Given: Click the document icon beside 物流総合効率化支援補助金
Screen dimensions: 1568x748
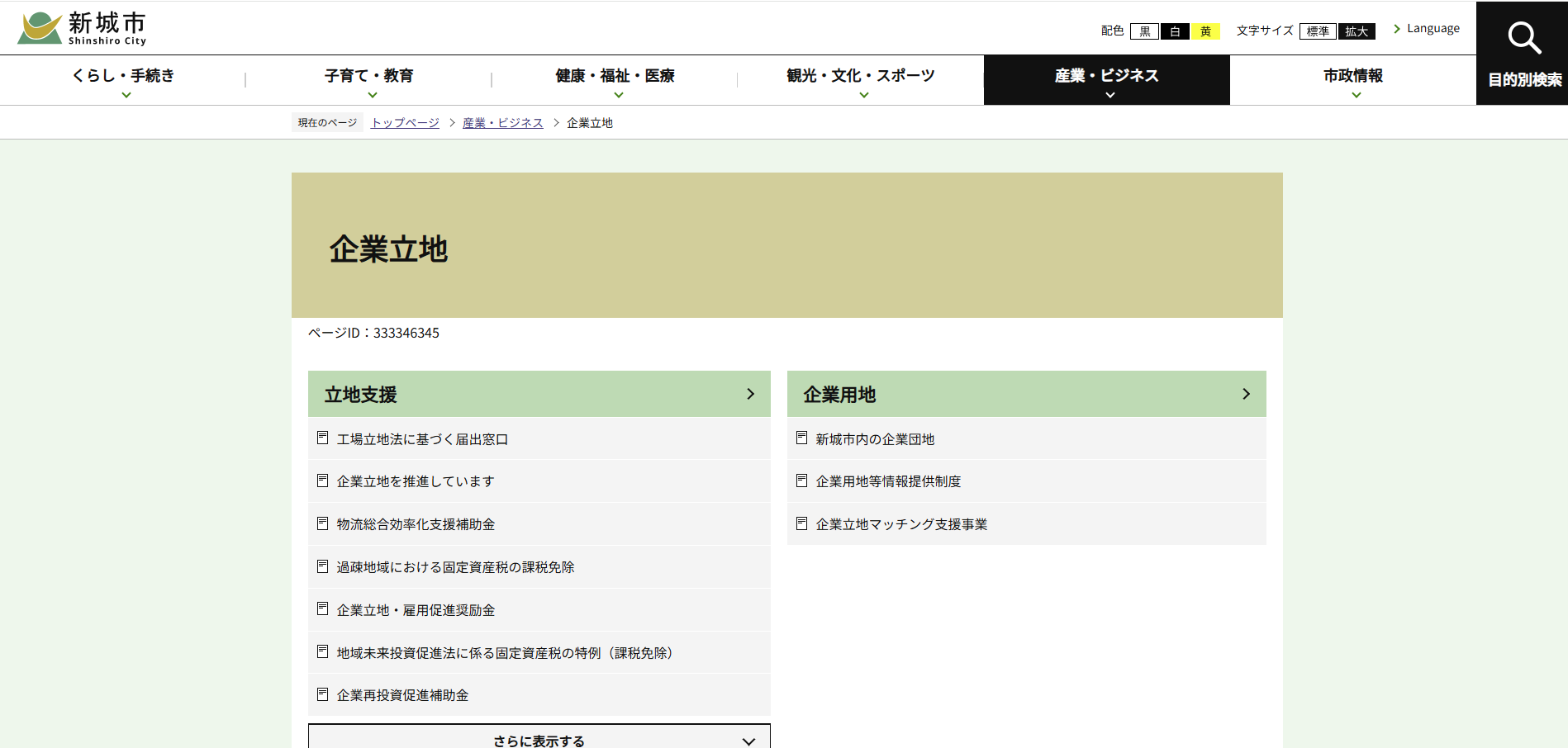Looking at the screenshot, I should 322,523.
